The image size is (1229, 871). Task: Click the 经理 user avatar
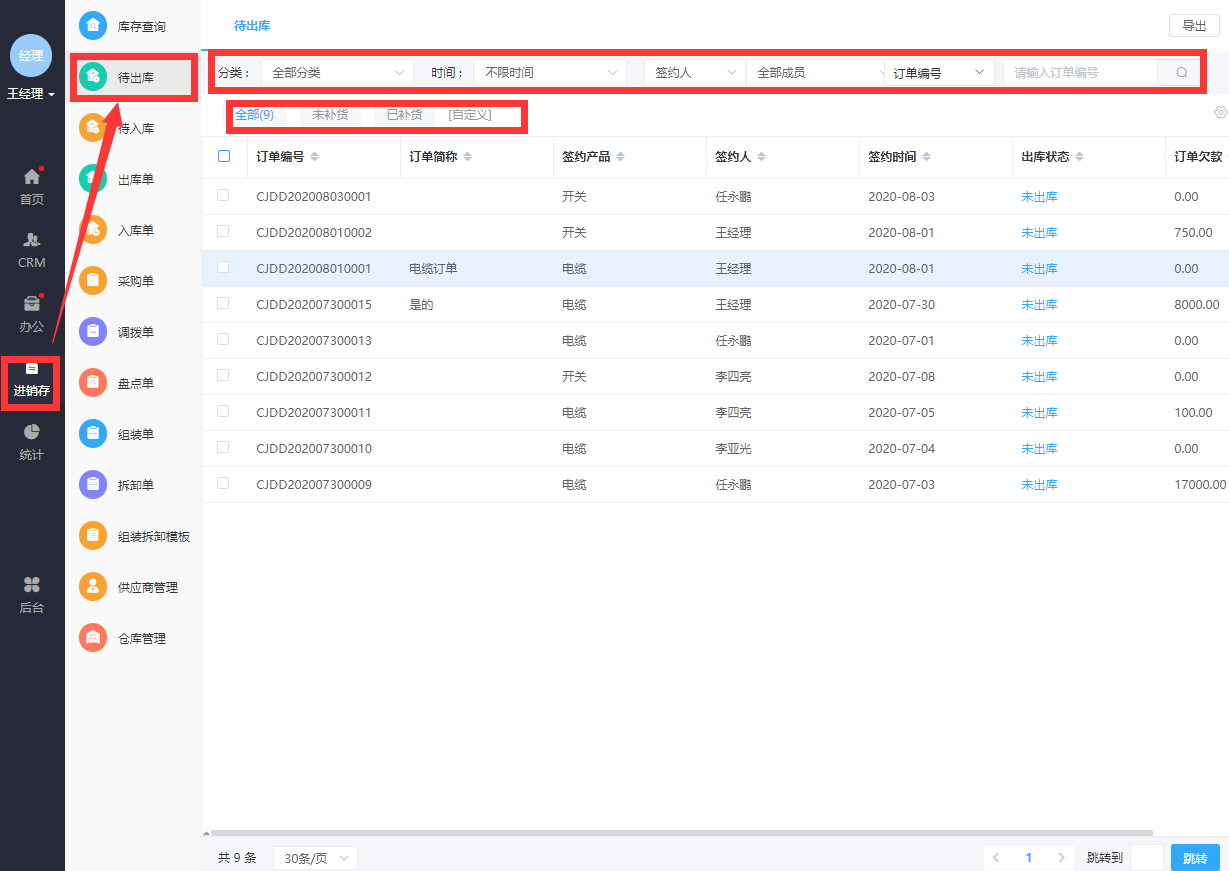pos(31,55)
